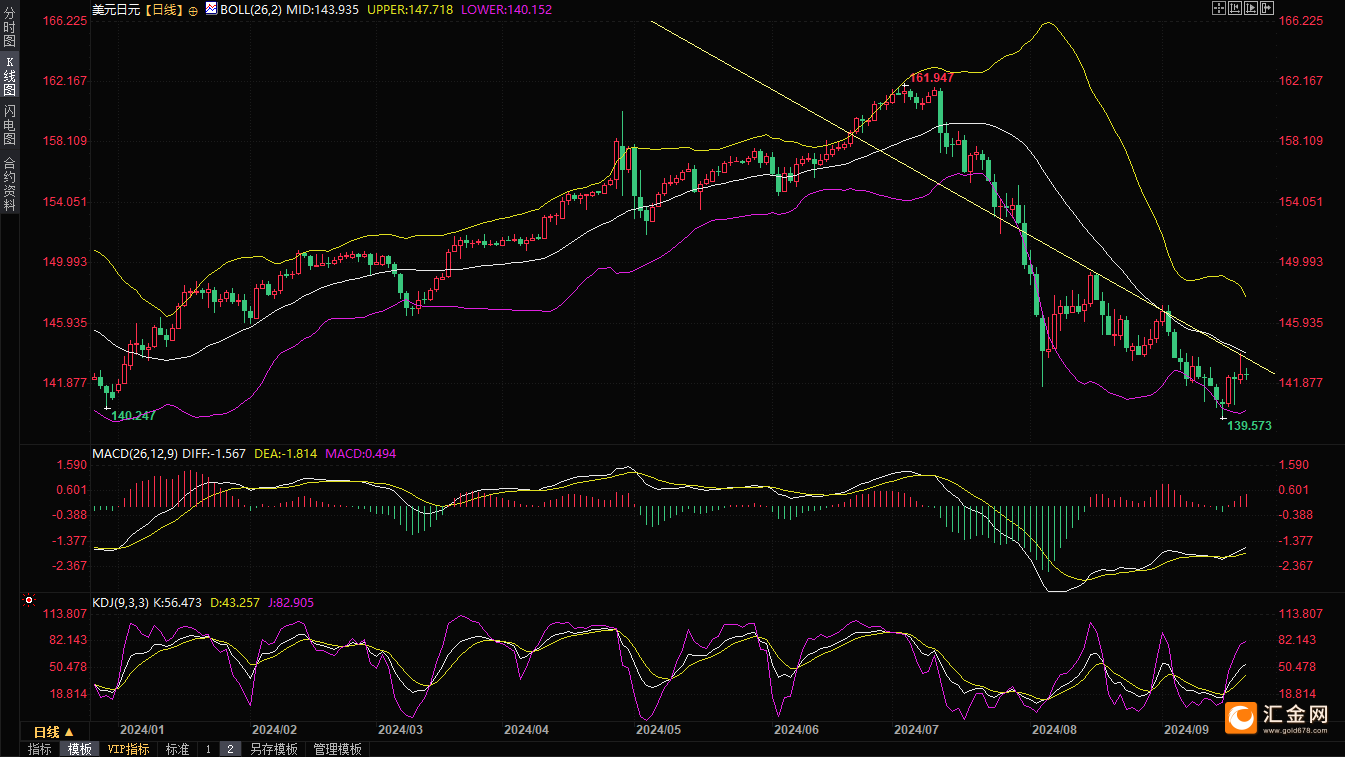This screenshot has width=1345, height=757.
Task: Click the 2024/05 date marker
Action: (x=658, y=730)
